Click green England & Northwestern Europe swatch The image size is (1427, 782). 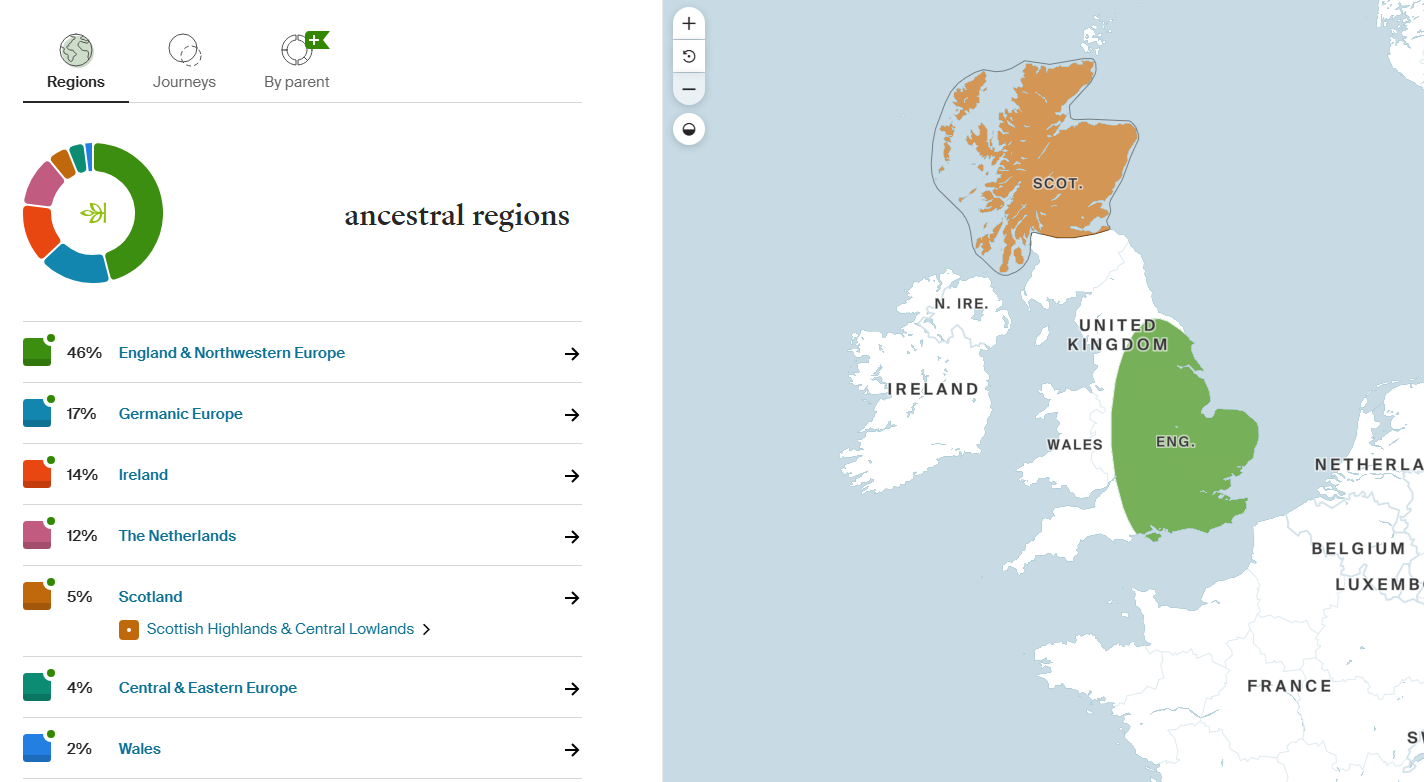(x=37, y=352)
